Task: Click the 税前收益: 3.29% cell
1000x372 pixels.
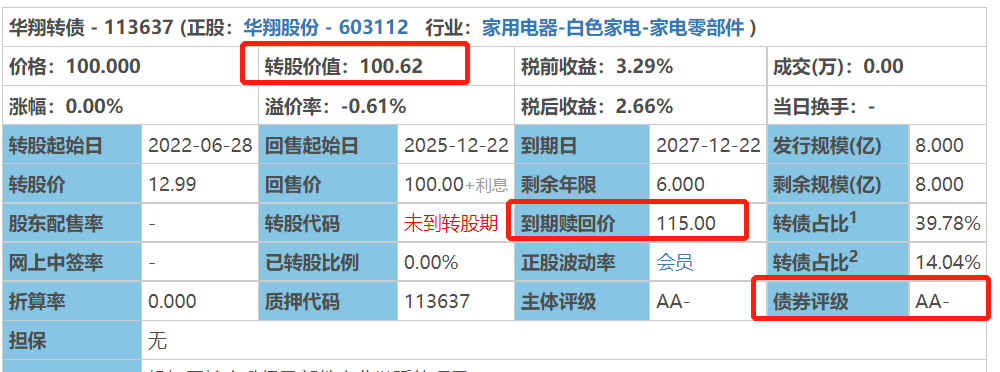Action: click(x=640, y=66)
